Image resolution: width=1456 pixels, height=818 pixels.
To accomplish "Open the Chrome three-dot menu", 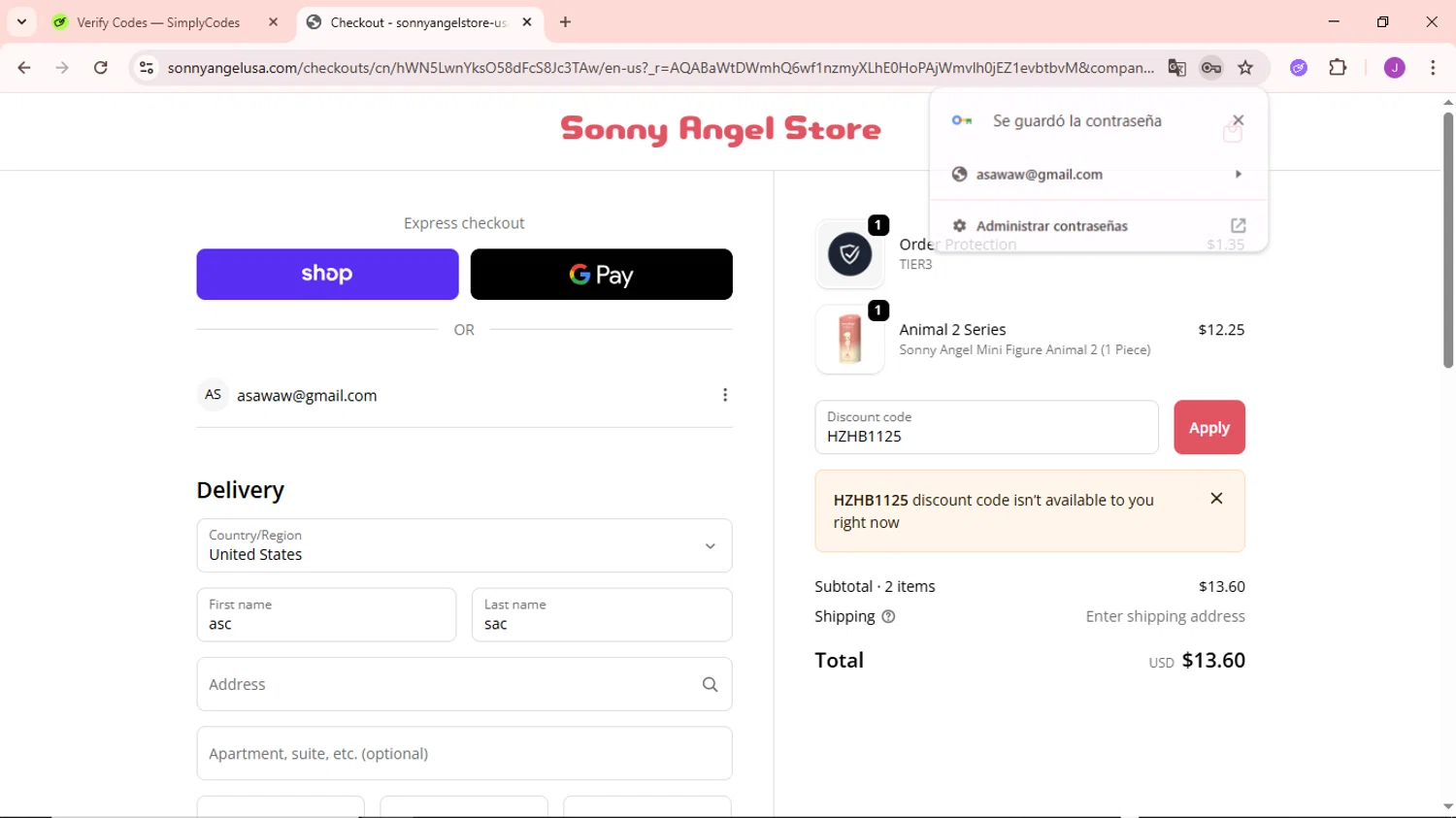I will click(1433, 68).
